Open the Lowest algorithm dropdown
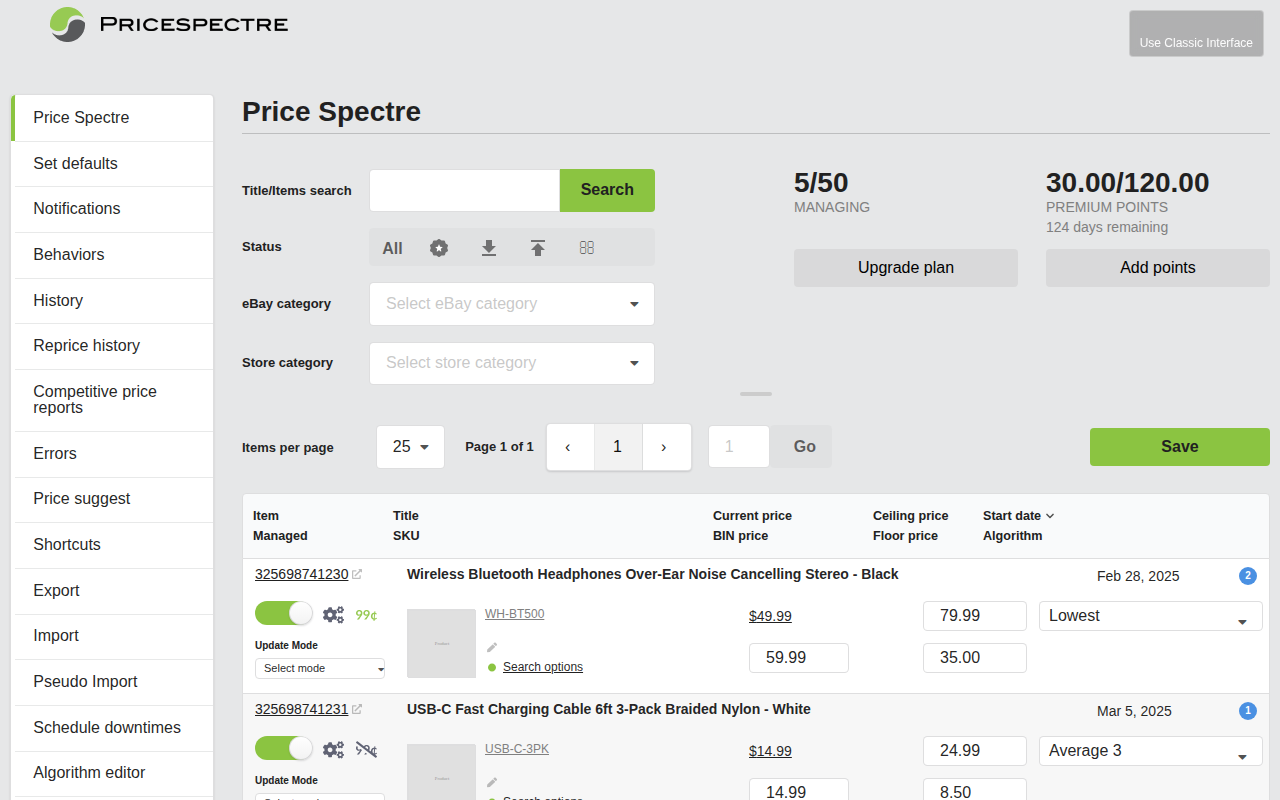The width and height of the screenshot is (1280, 800). tap(1150, 615)
